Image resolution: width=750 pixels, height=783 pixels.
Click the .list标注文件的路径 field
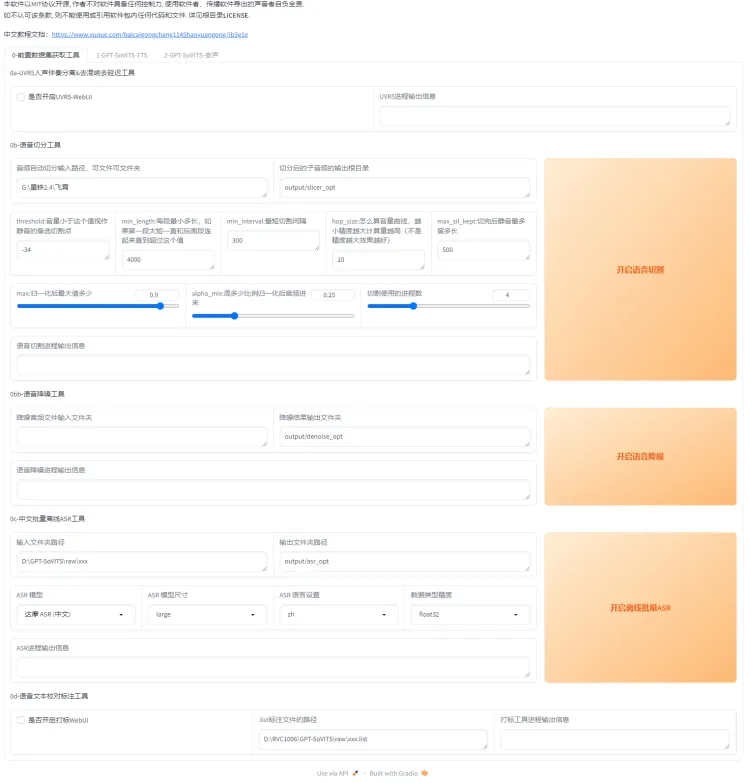coord(373,740)
